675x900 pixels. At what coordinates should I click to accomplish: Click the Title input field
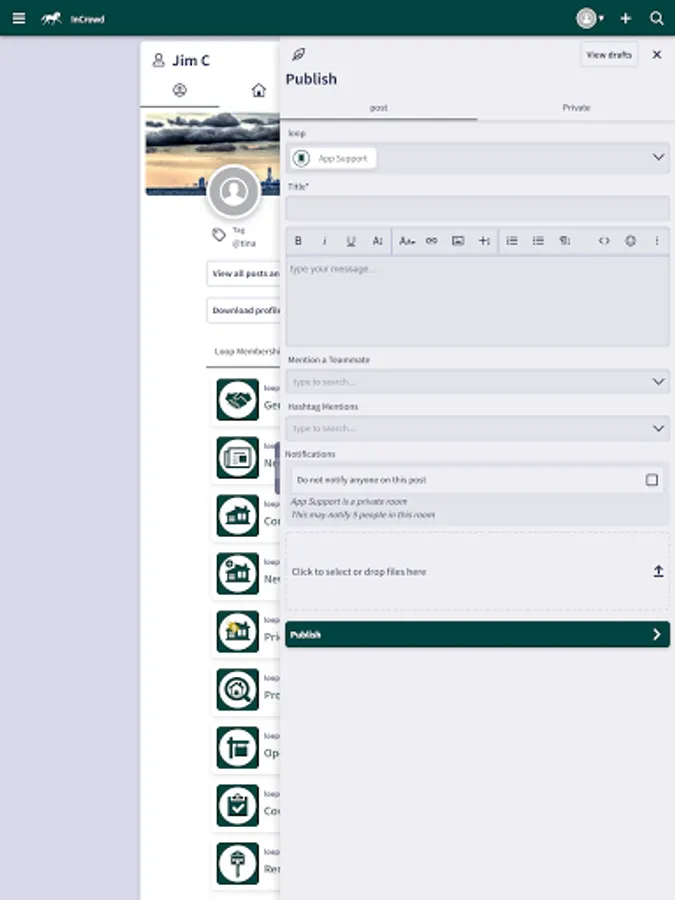click(477, 208)
